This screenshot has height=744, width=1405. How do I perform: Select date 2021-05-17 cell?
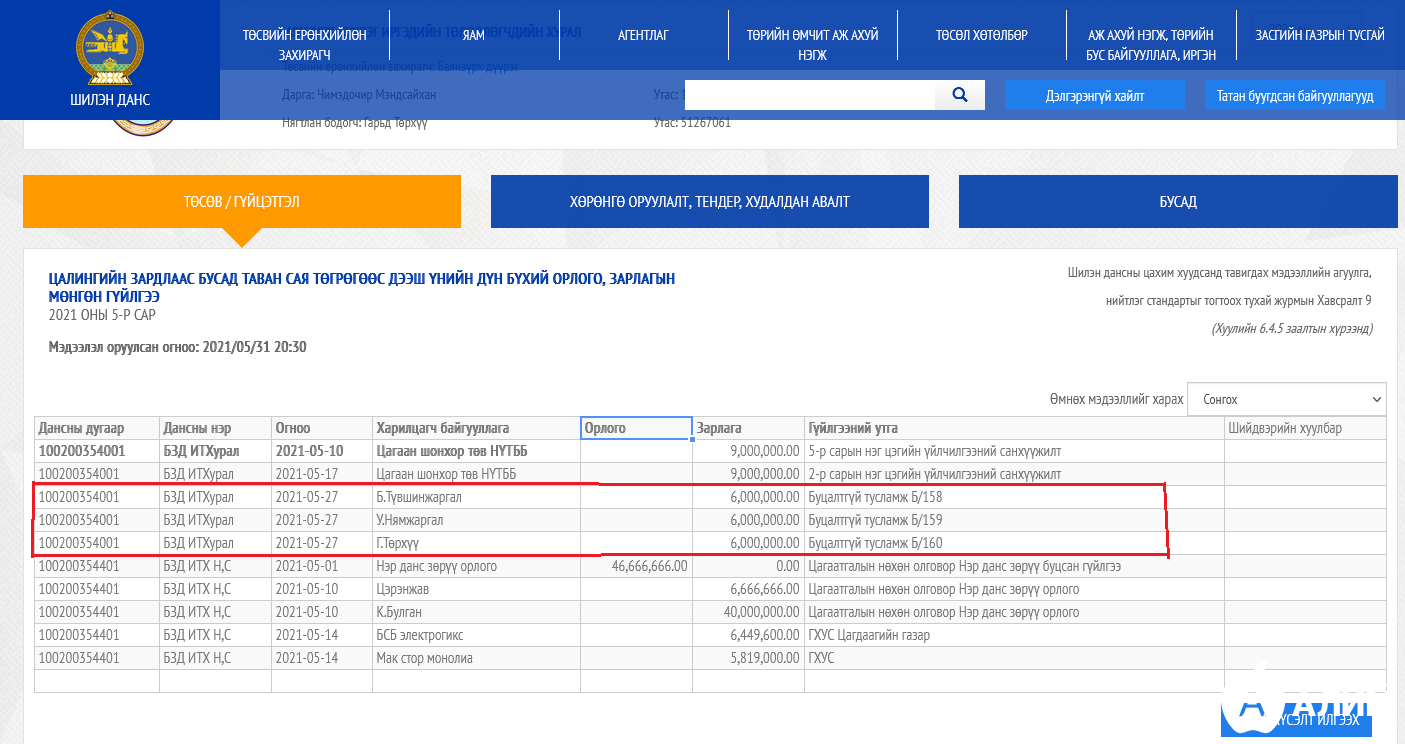[322, 474]
